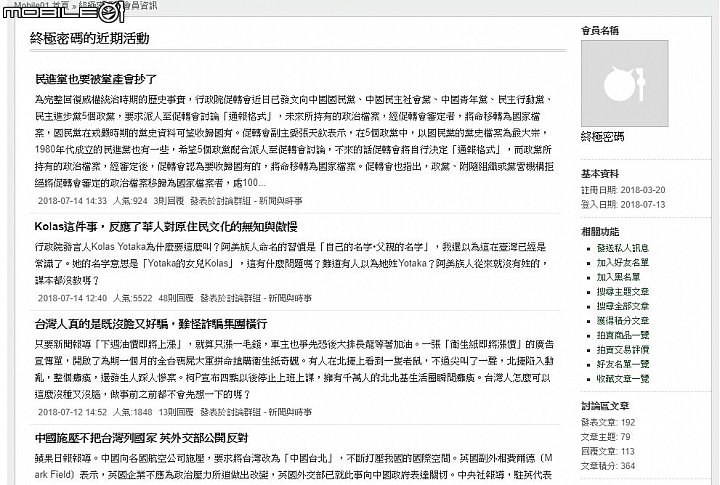The width and height of the screenshot is (720, 485).
Task: Click the '相關功能' section heading
Action: (600, 231)
